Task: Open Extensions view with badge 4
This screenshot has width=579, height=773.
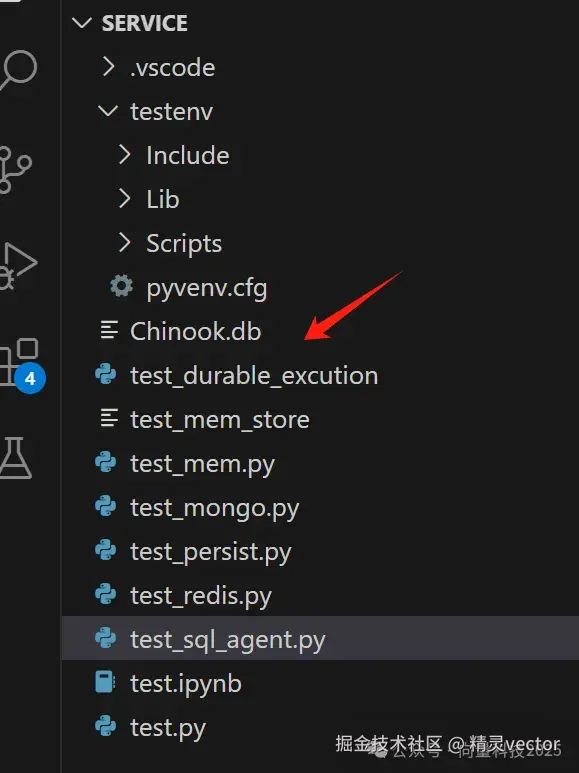Action: pyautogui.click(x=21, y=365)
